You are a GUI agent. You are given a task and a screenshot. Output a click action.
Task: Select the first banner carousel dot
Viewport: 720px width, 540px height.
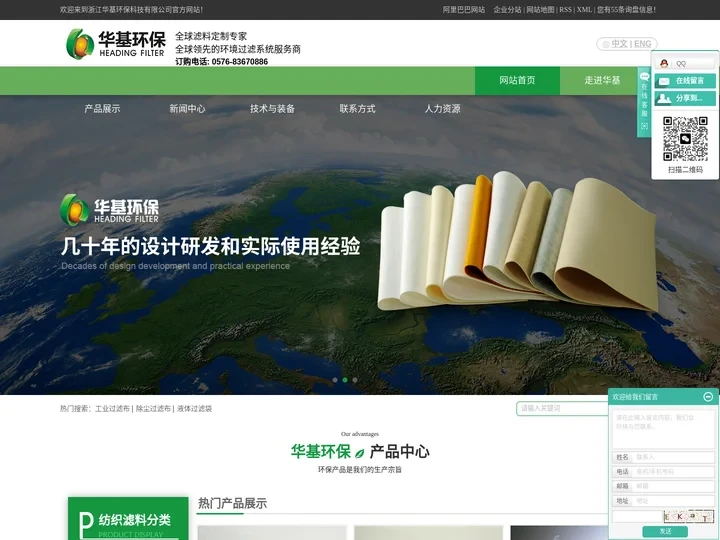[335, 380]
